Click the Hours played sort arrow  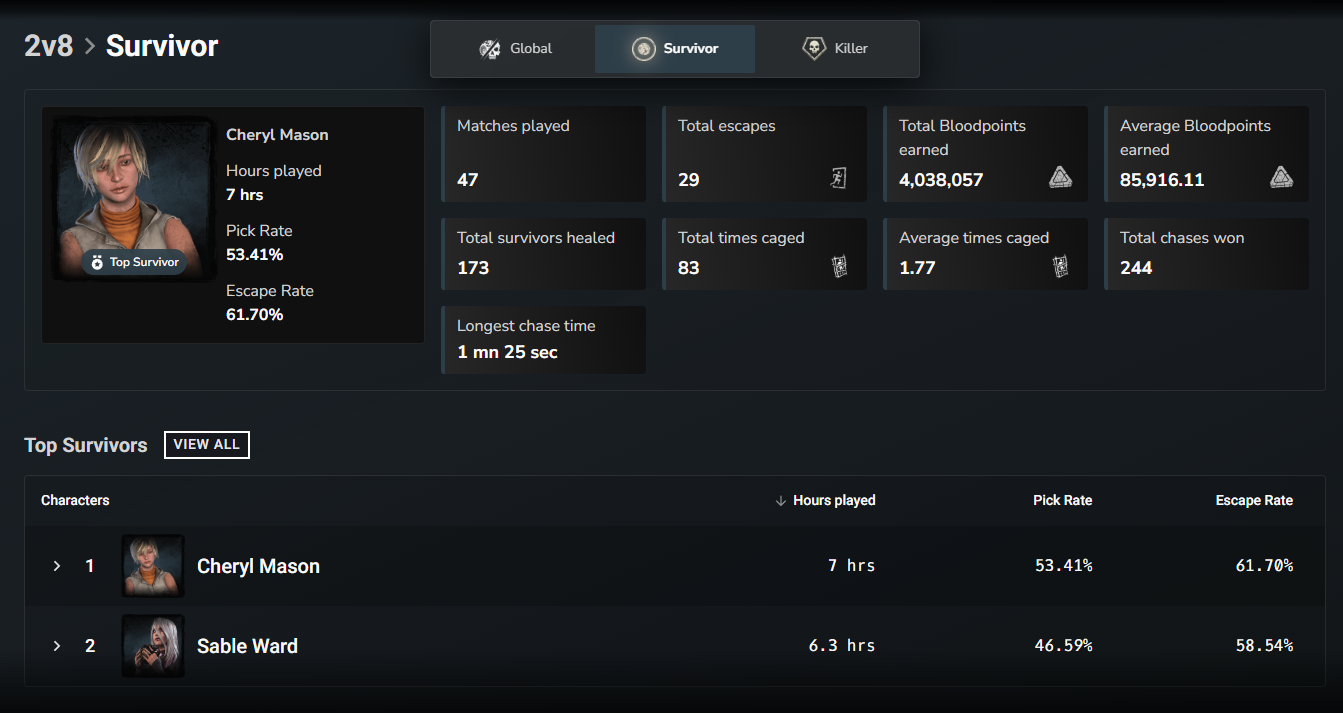pos(781,500)
